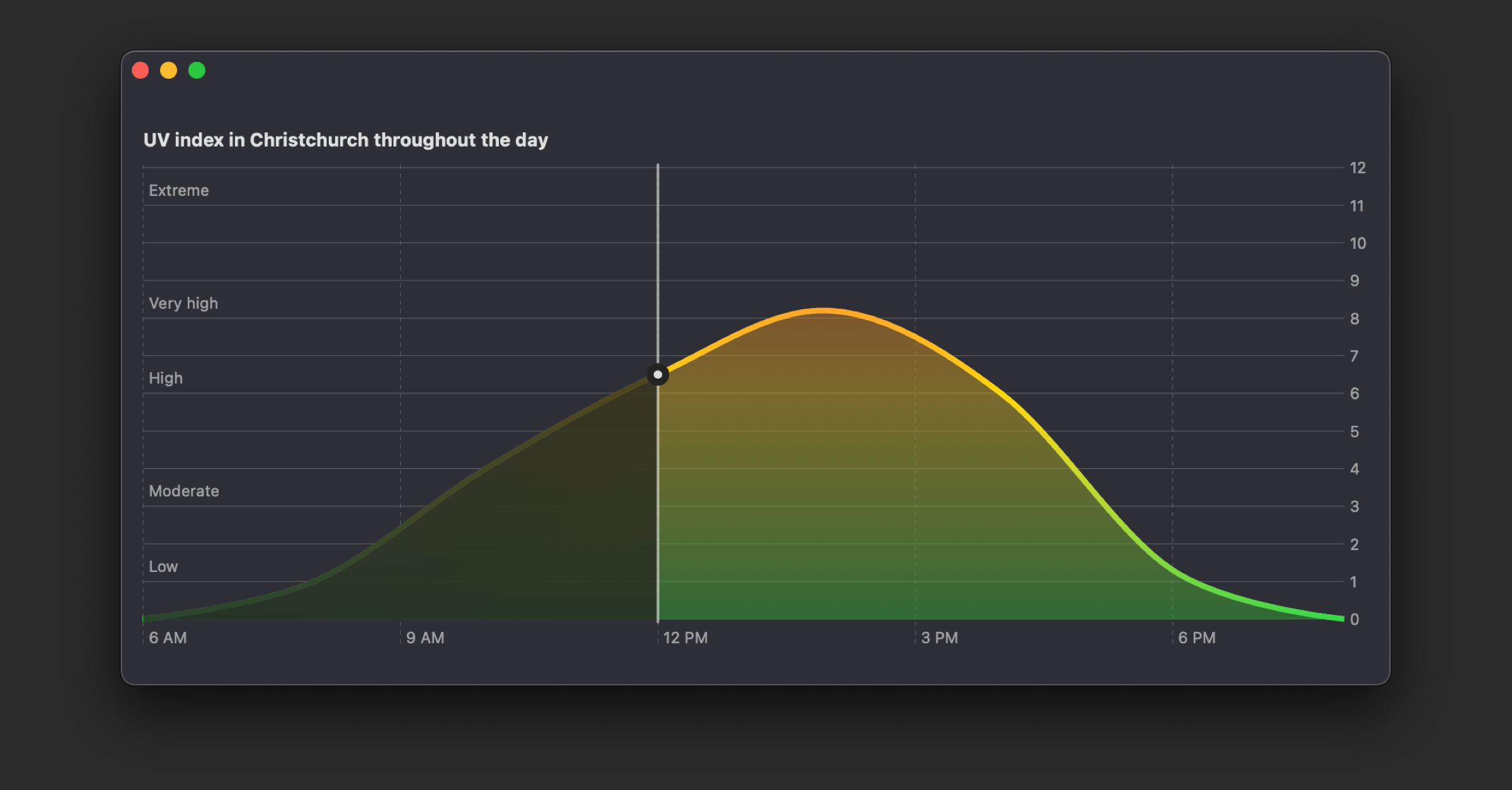Viewport: 1512px width, 790px height.
Task: Click the 'Moderate' UV level label
Action: point(184,491)
